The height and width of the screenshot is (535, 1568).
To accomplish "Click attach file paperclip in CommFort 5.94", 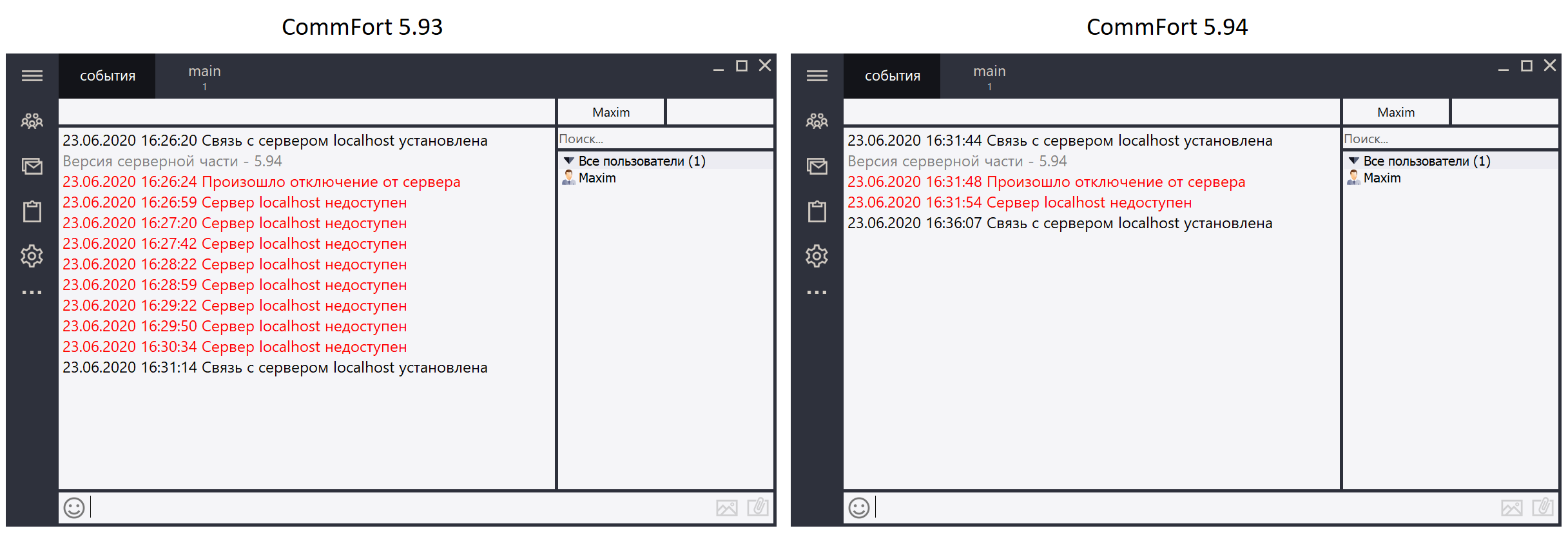I will [1543, 507].
